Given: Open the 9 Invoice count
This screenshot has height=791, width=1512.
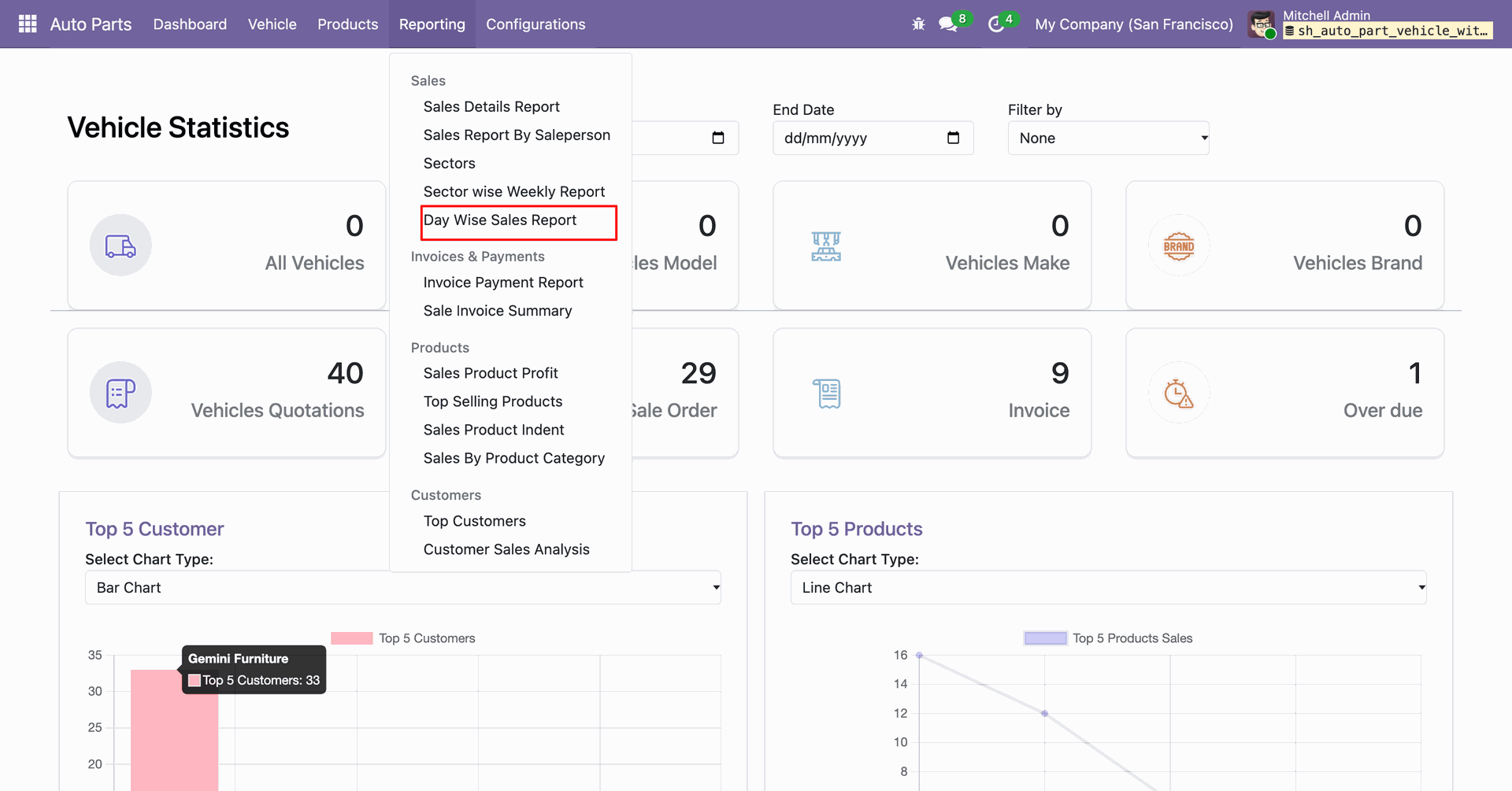Looking at the screenshot, I should click(1060, 374).
